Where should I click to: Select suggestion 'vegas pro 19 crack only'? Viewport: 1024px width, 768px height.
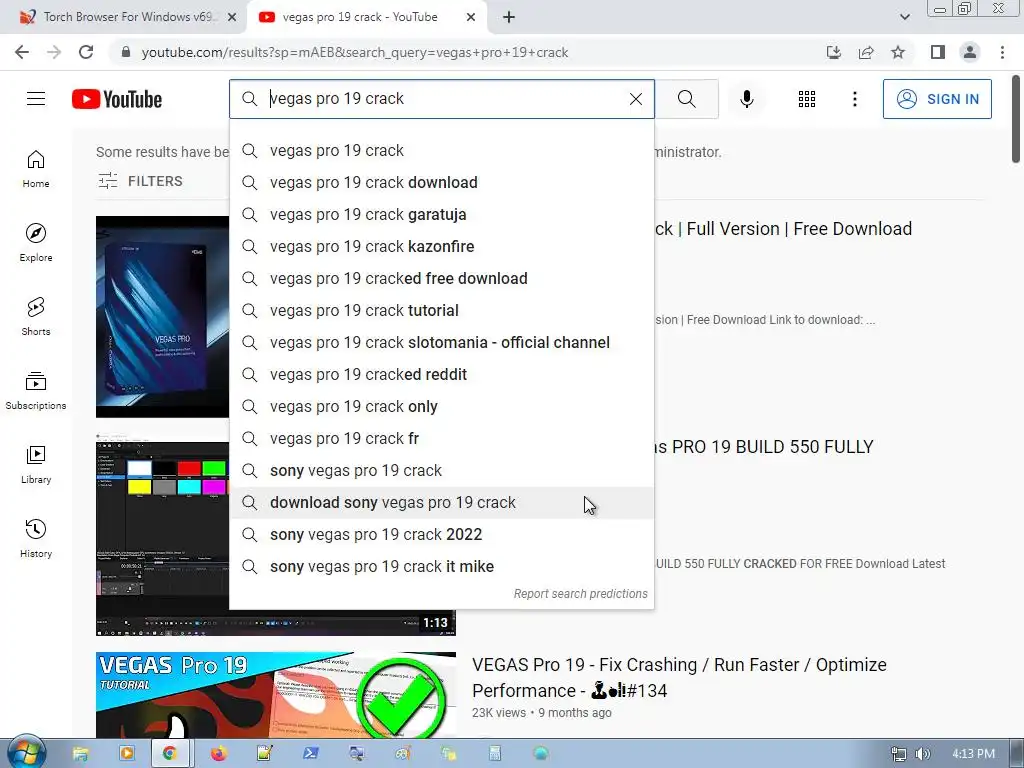coord(441,406)
